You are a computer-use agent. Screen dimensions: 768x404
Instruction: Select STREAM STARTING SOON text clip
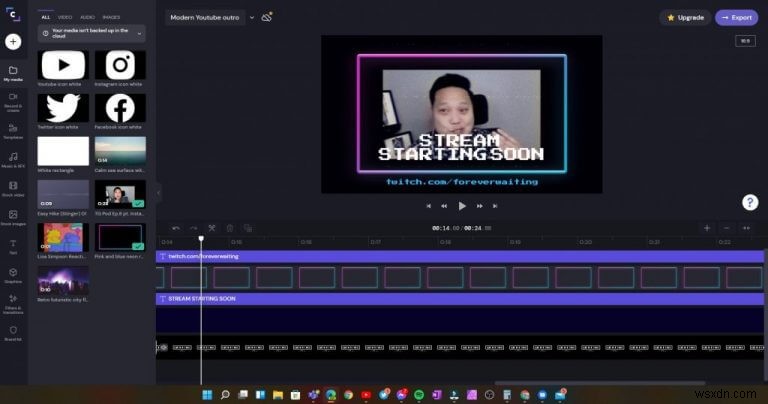click(459, 299)
